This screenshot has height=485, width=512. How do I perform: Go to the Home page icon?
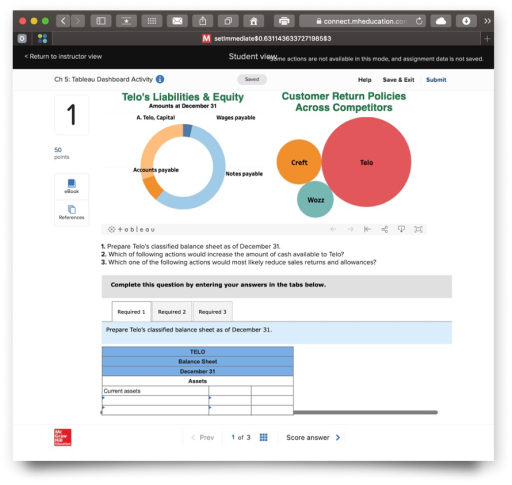pyautogui.click(x=254, y=21)
